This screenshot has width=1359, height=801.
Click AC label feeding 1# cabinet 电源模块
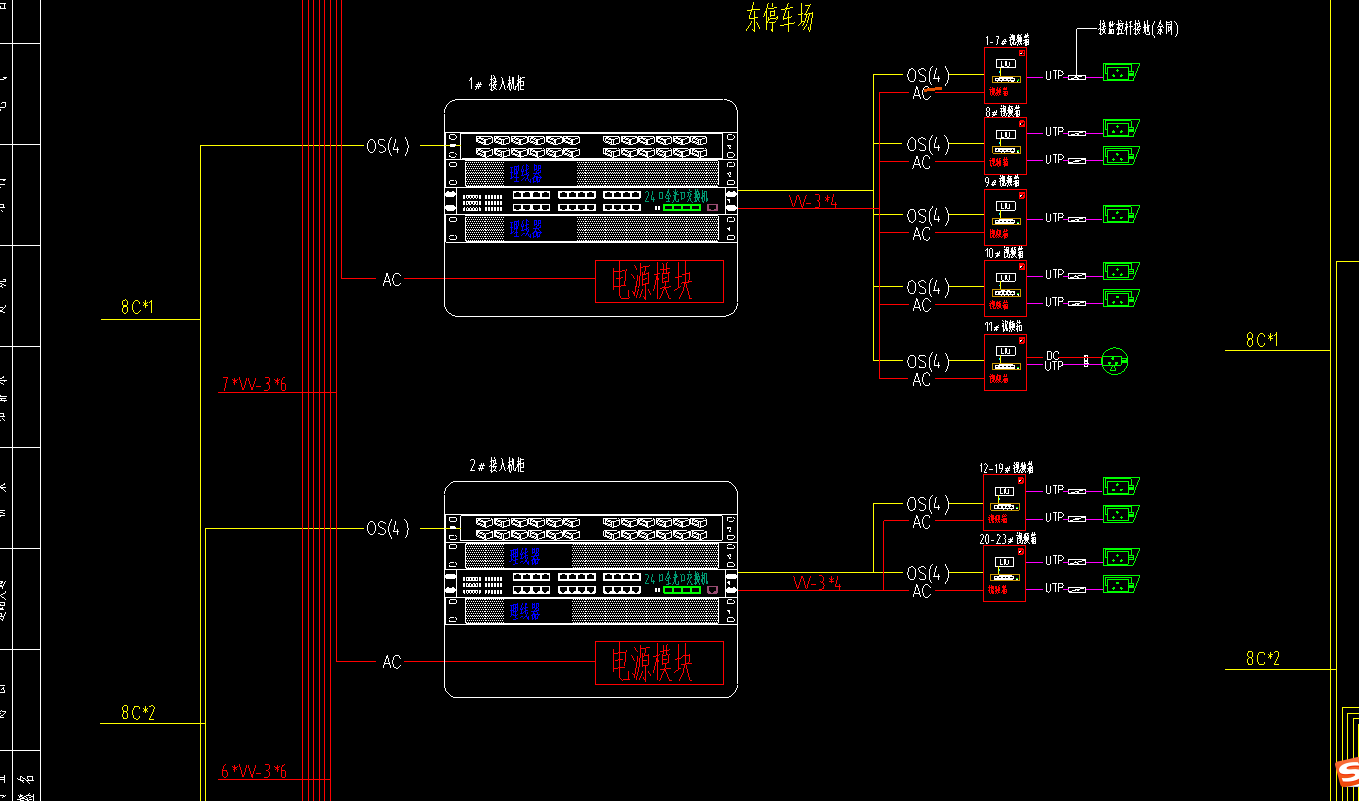click(392, 280)
